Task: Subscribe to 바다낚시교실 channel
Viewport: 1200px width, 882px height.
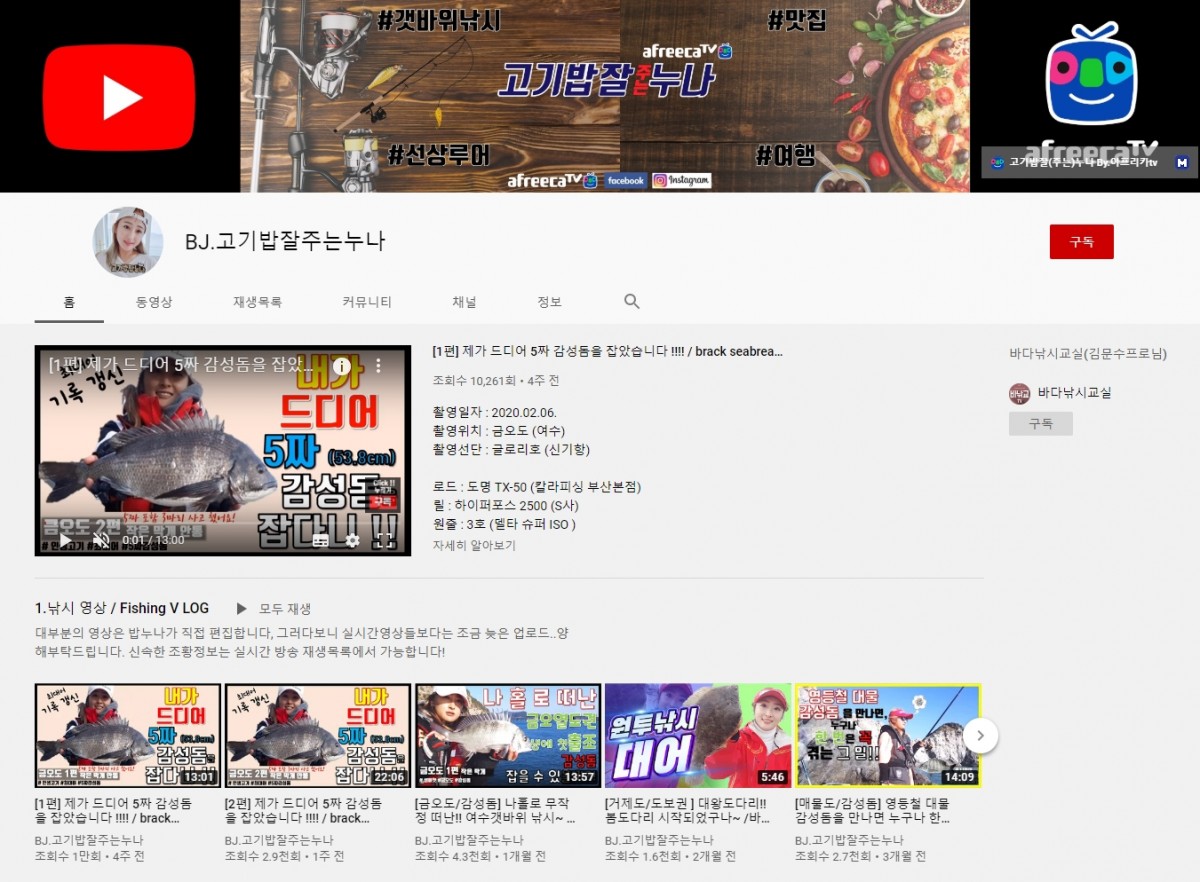Action: click(x=1040, y=424)
